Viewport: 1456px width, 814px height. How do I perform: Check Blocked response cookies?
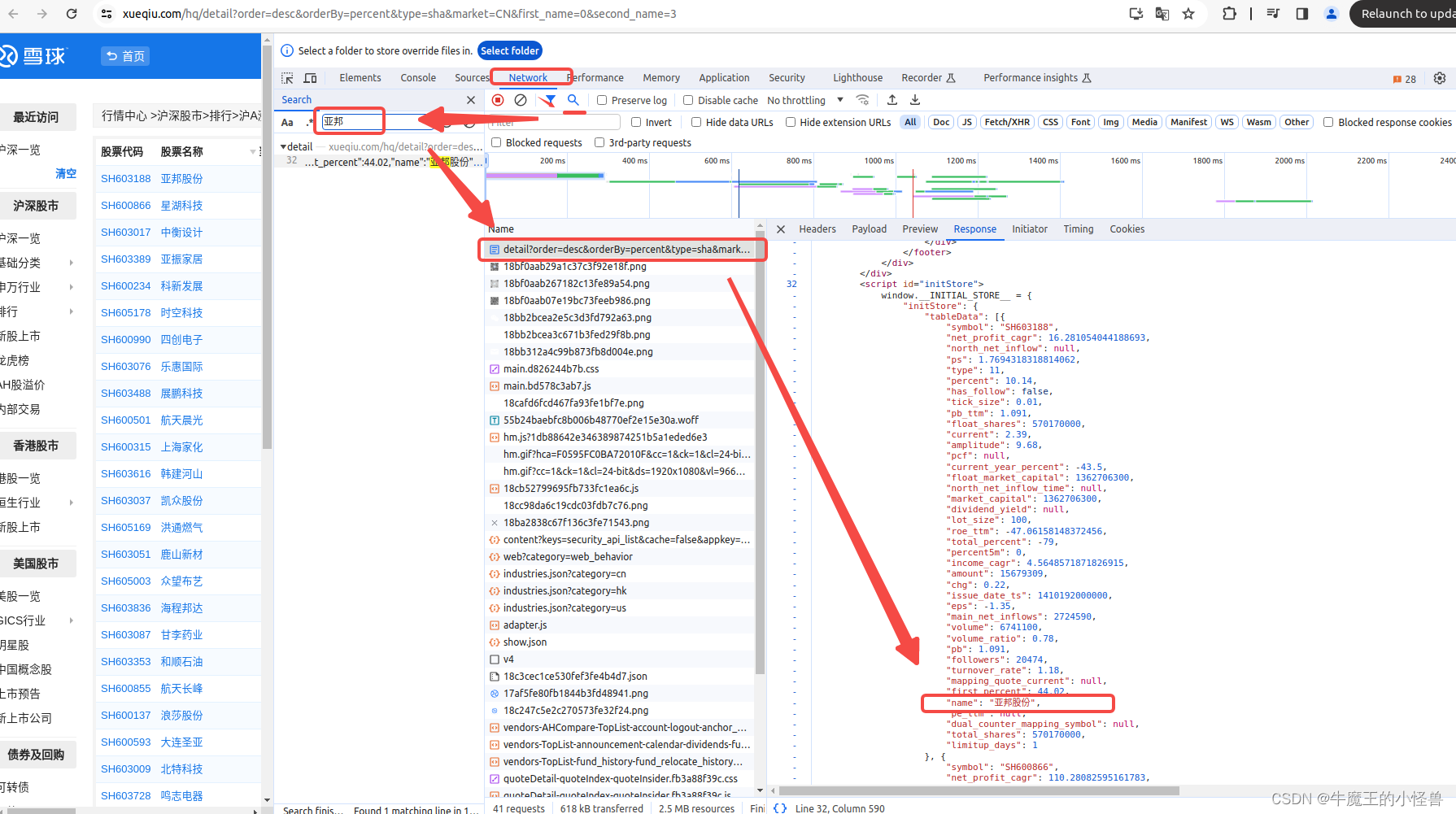point(1328,122)
